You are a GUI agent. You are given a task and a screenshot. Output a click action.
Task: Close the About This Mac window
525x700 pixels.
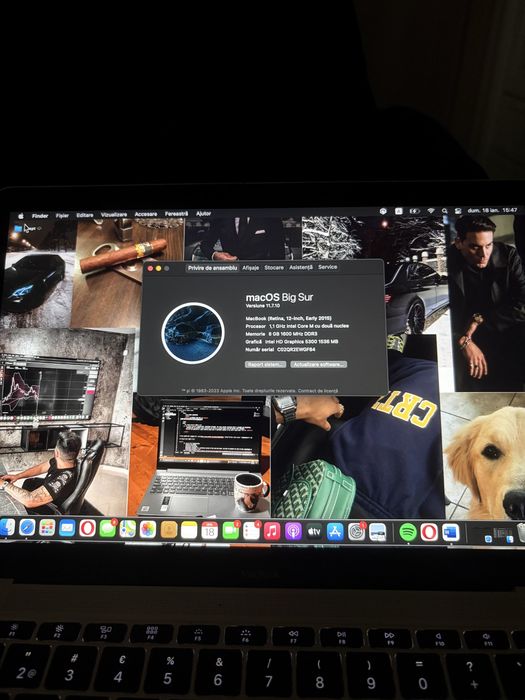150,268
